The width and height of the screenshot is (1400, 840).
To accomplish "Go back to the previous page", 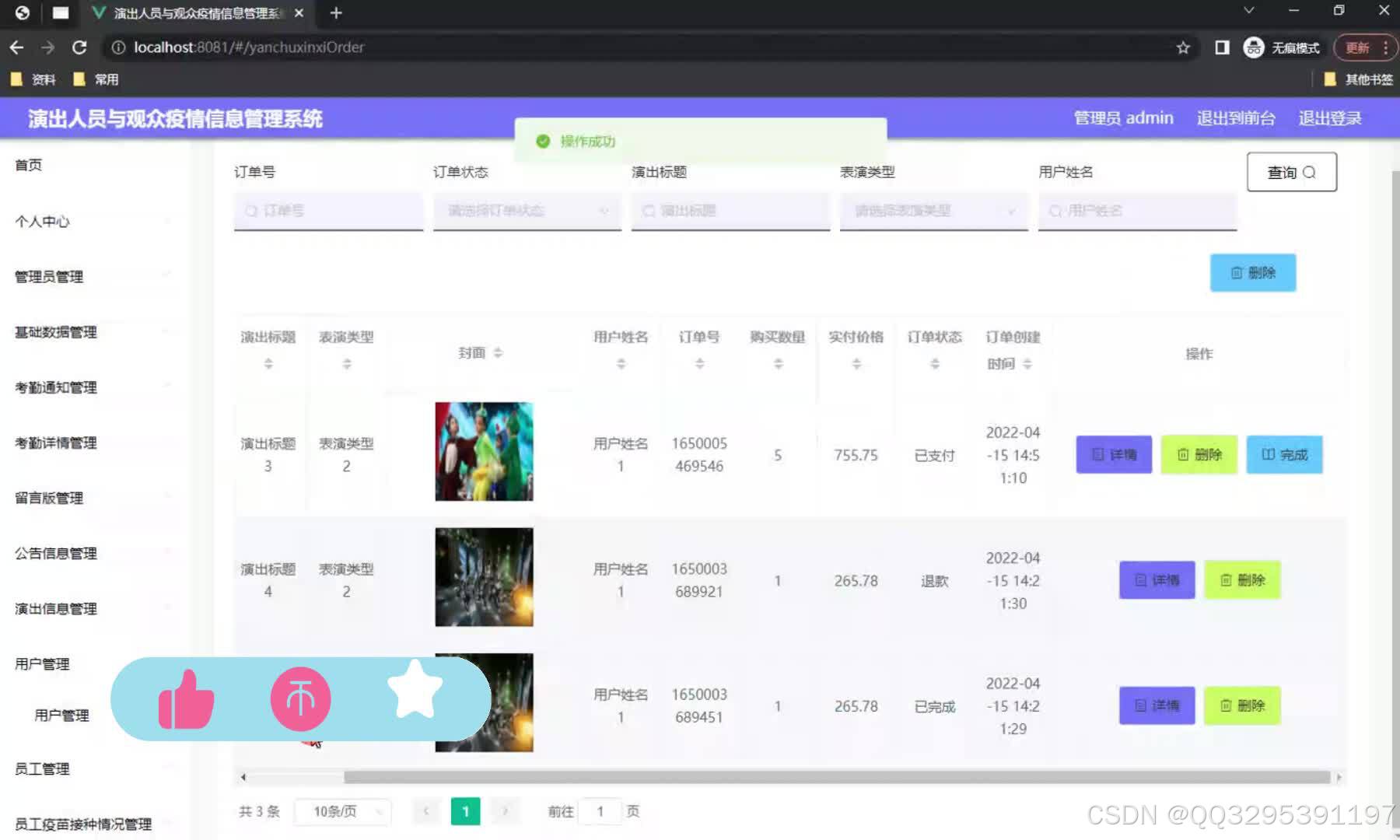I will click(16, 47).
